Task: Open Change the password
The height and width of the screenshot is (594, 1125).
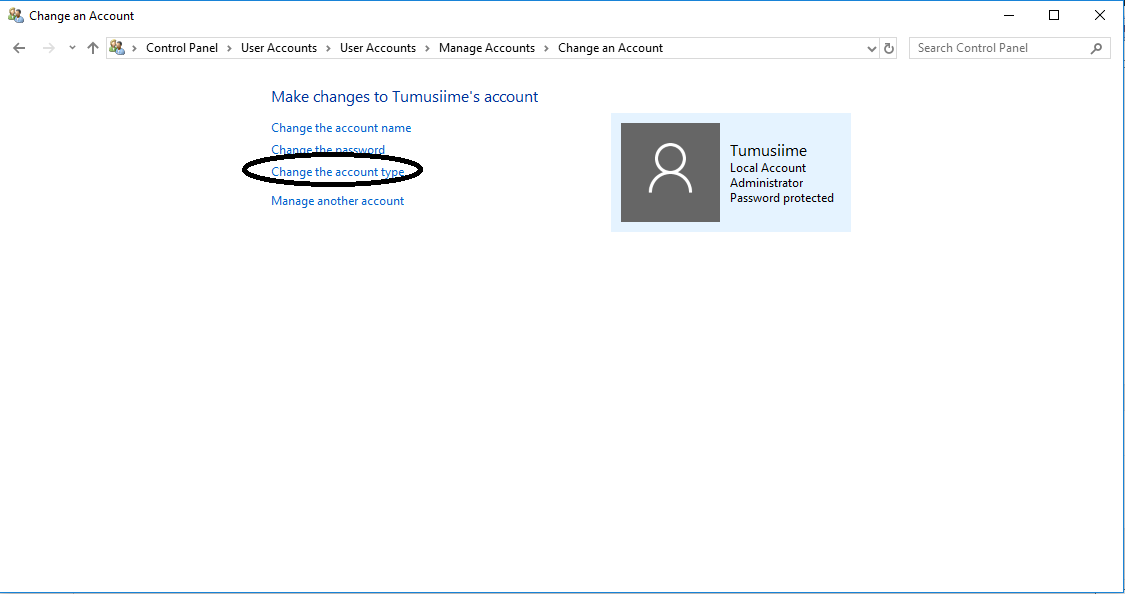Action: click(x=328, y=149)
